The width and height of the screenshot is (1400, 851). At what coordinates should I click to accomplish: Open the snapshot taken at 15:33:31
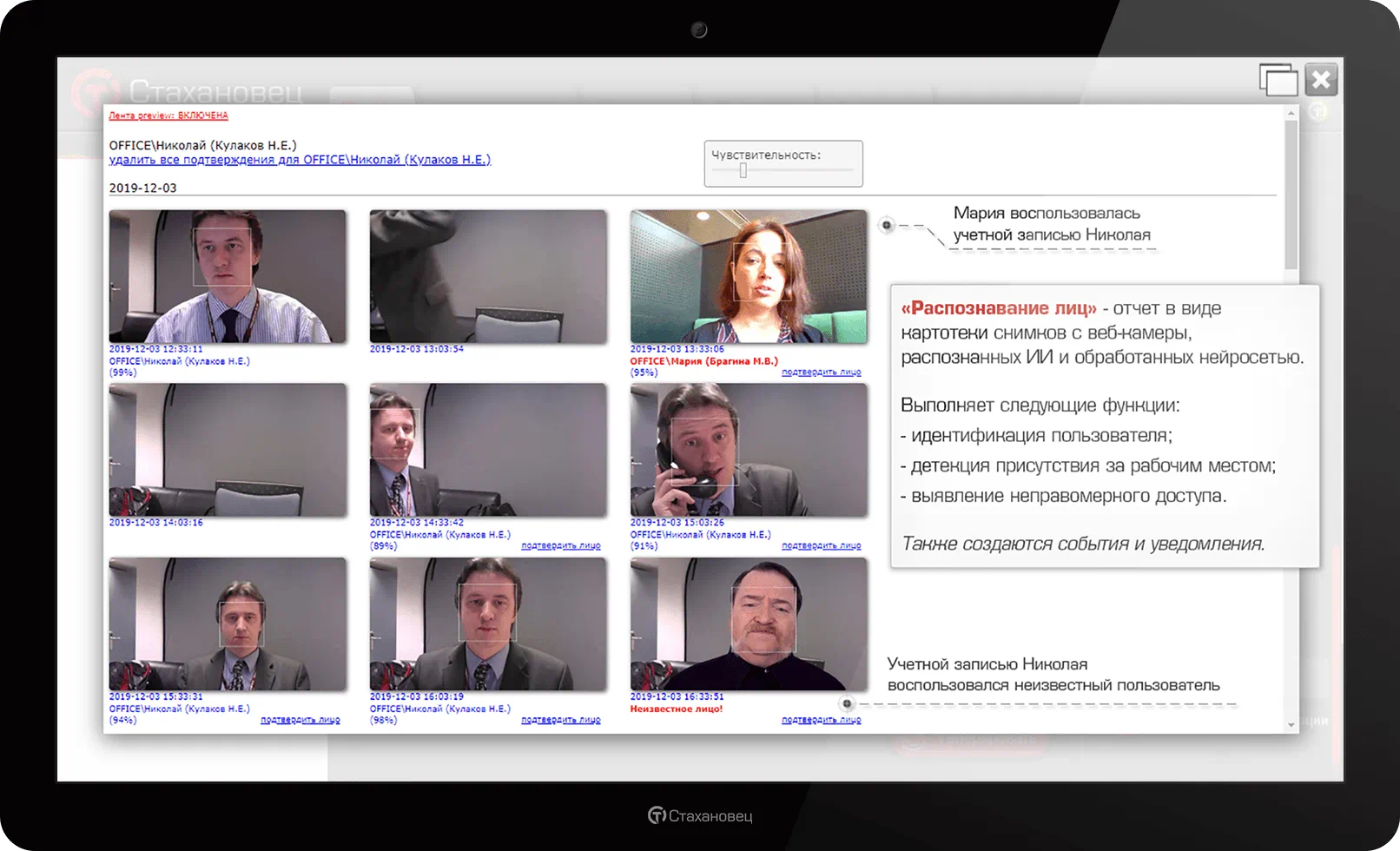point(228,623)
